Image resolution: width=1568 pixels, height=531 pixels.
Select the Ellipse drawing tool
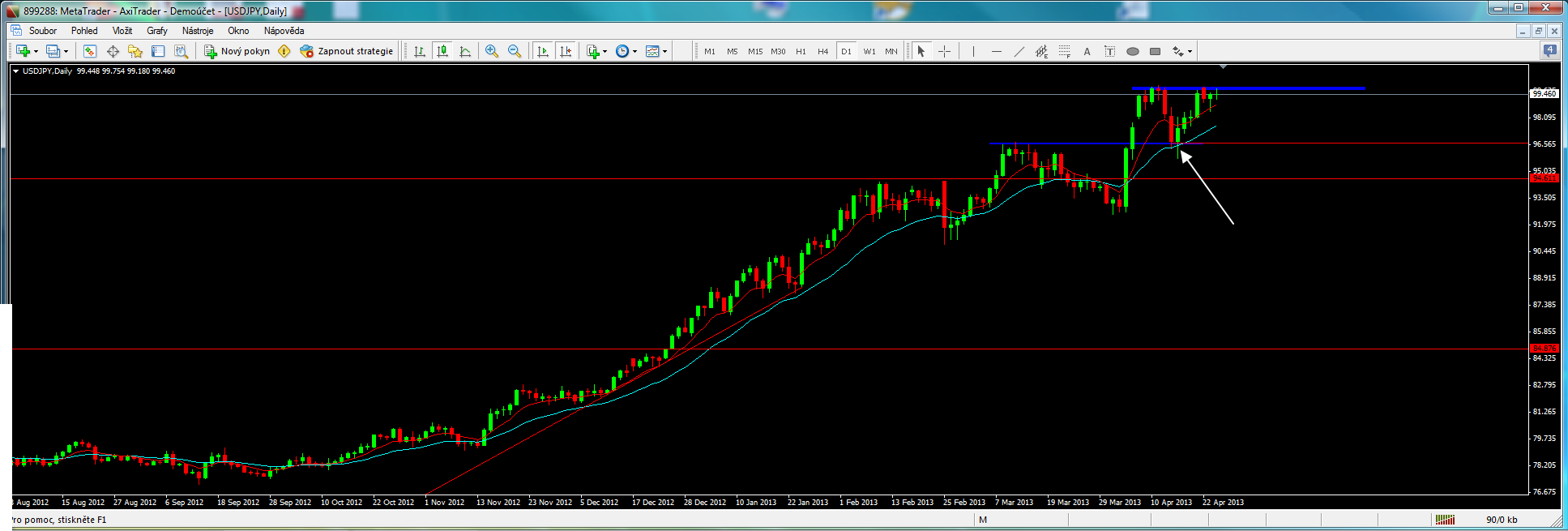pos(1132,51)
